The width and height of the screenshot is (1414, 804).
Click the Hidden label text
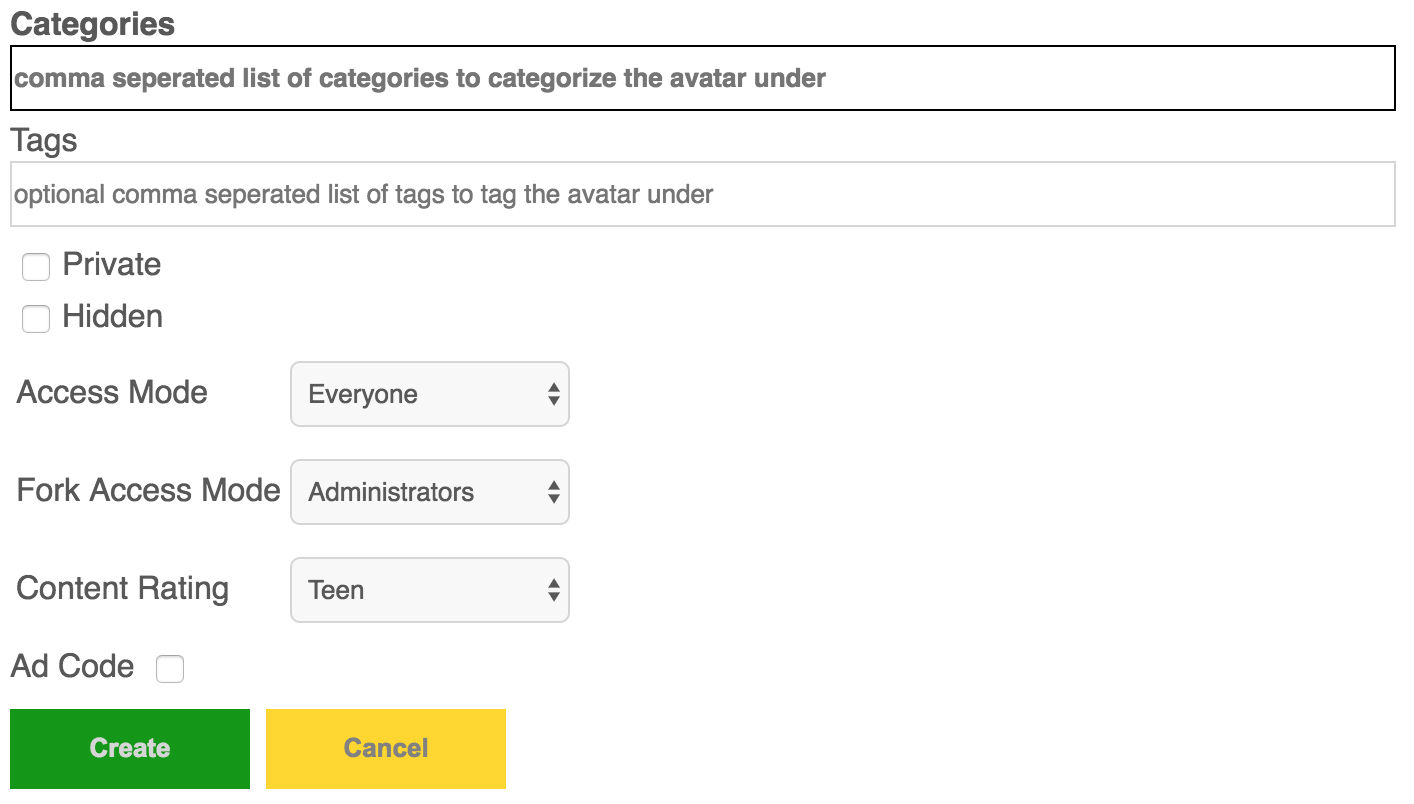pyautogui.click(x=113, y=317)
